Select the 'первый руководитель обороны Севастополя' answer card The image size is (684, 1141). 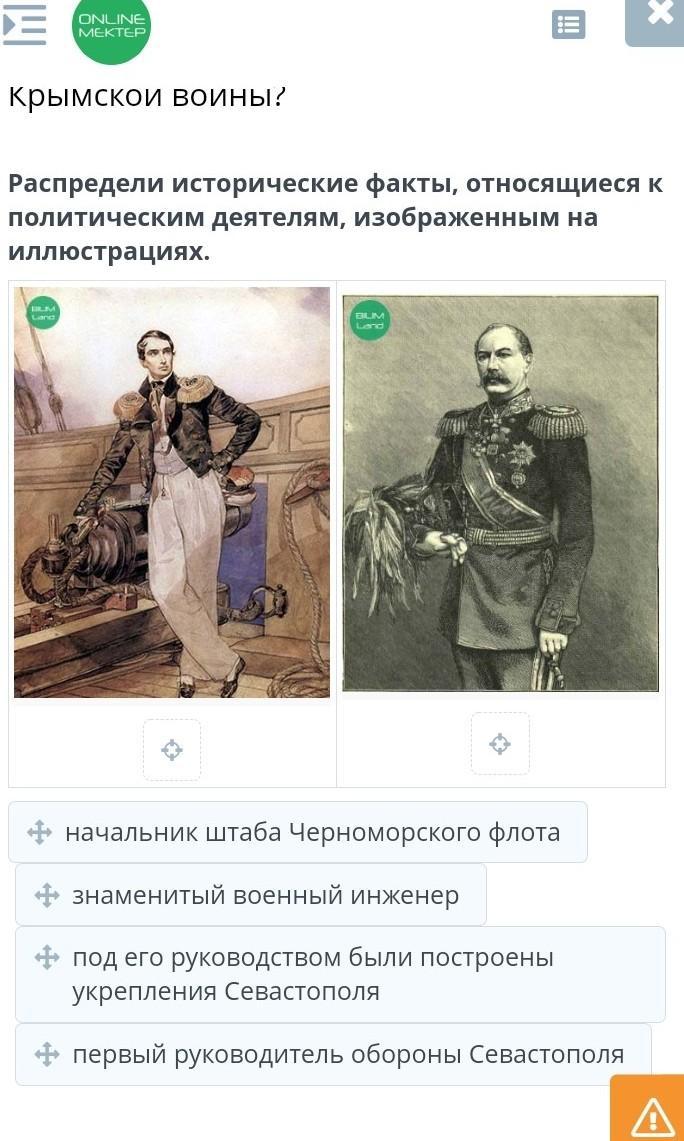(x=333, y=1054)
